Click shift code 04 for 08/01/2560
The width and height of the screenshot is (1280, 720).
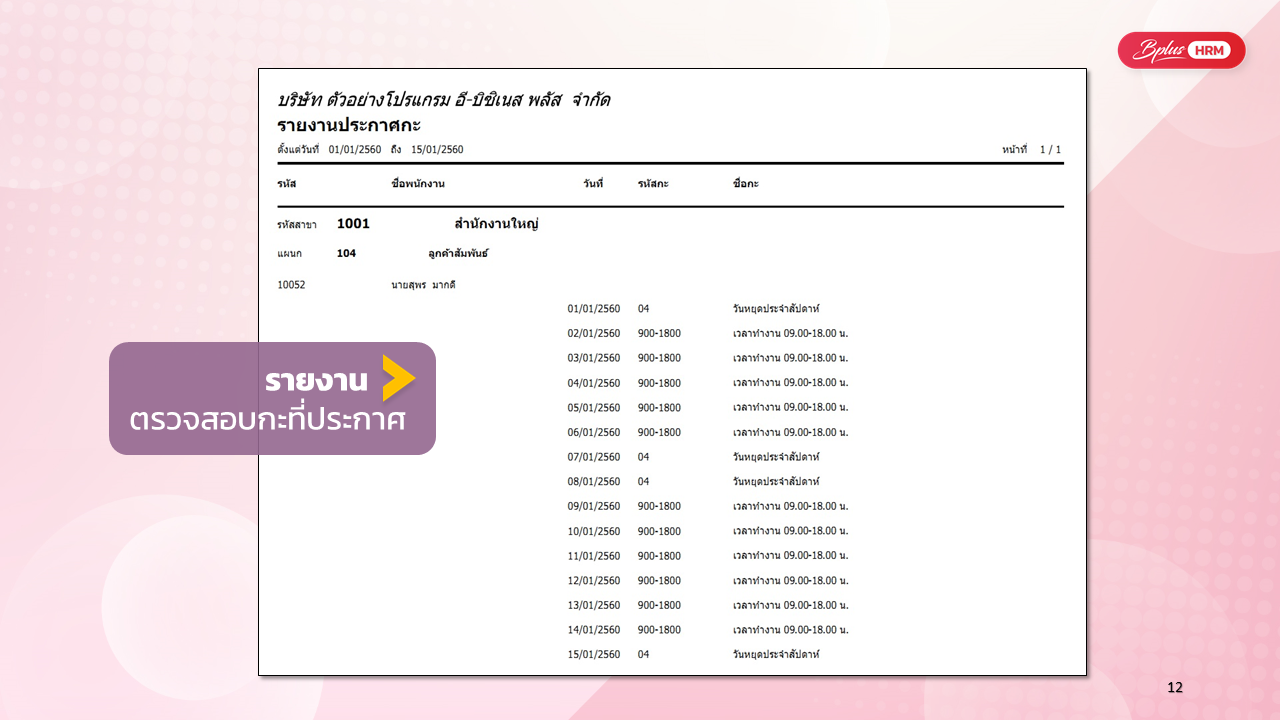coord(644,481)
